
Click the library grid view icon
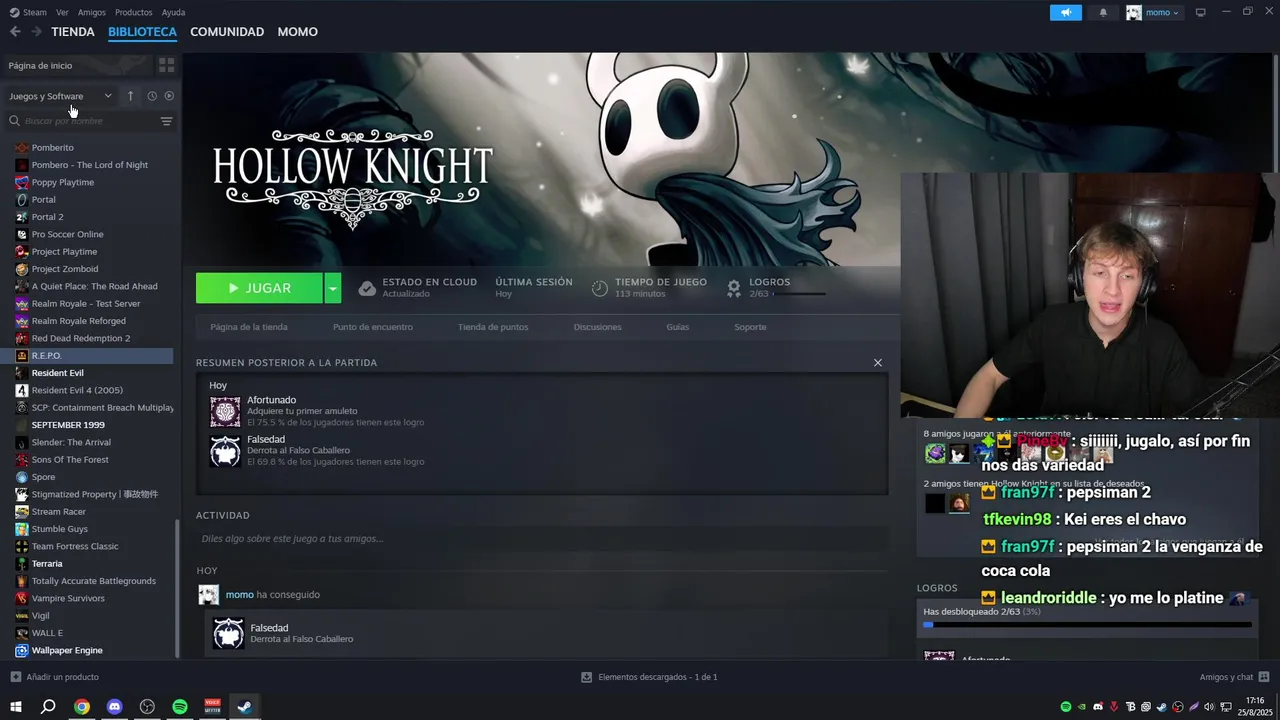point(166,65)
